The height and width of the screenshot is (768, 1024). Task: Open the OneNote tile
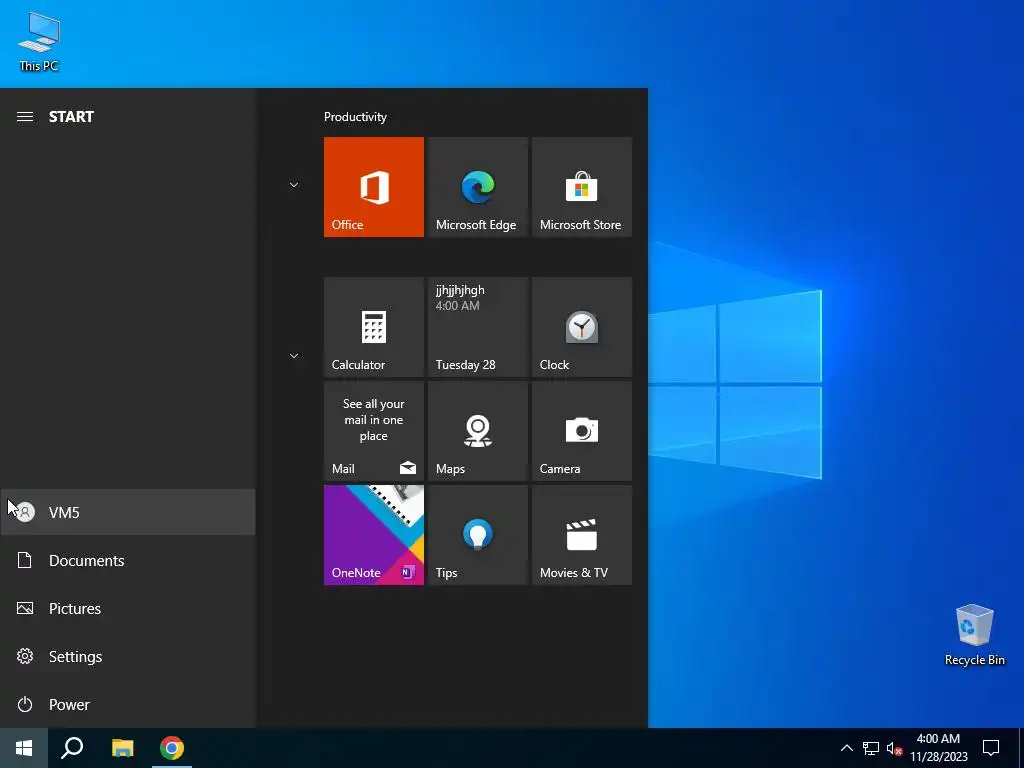click(x=374, y=535)
